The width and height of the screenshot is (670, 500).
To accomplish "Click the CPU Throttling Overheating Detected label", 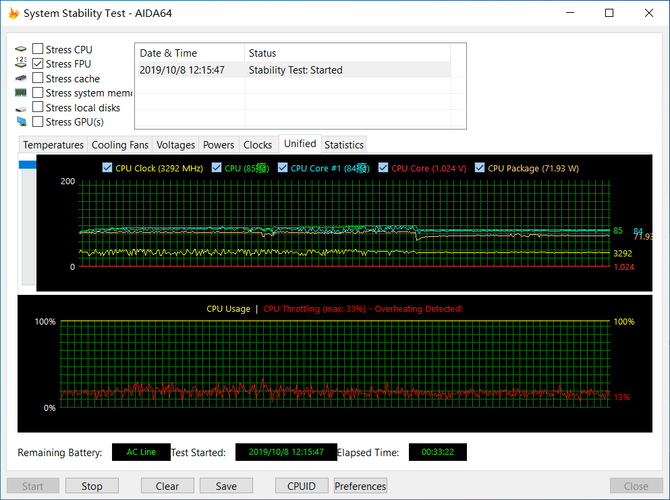I will [x=363, y=309].
